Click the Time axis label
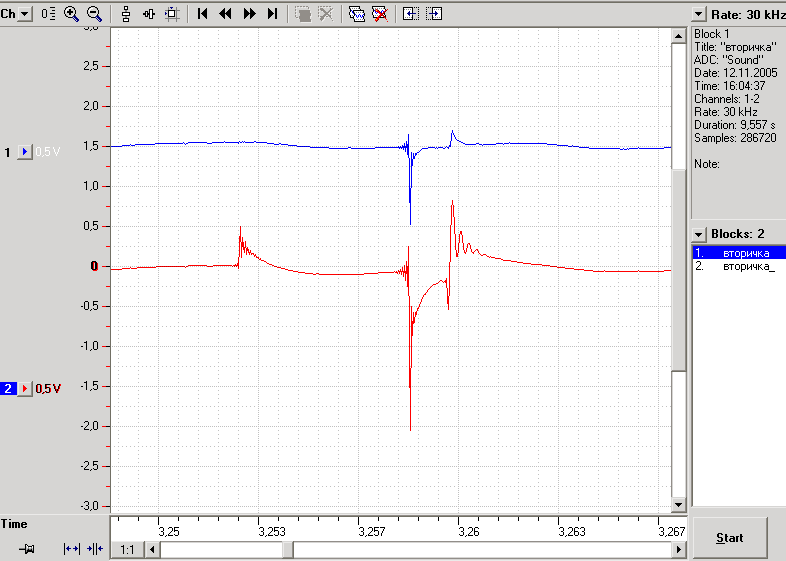 pos(14,524)
